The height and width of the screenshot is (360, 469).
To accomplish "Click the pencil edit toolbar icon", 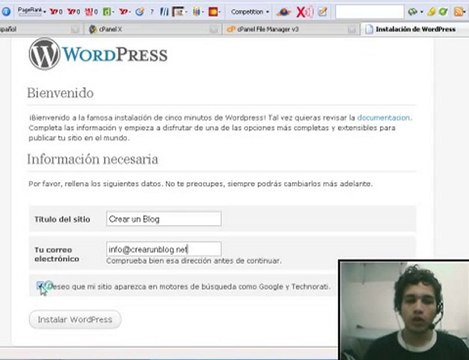I will tap(322, 12).
